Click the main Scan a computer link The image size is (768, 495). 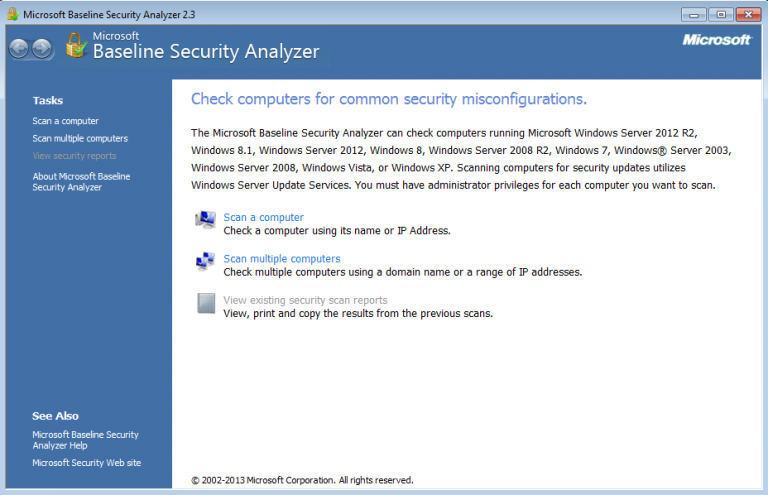point(263,217)
